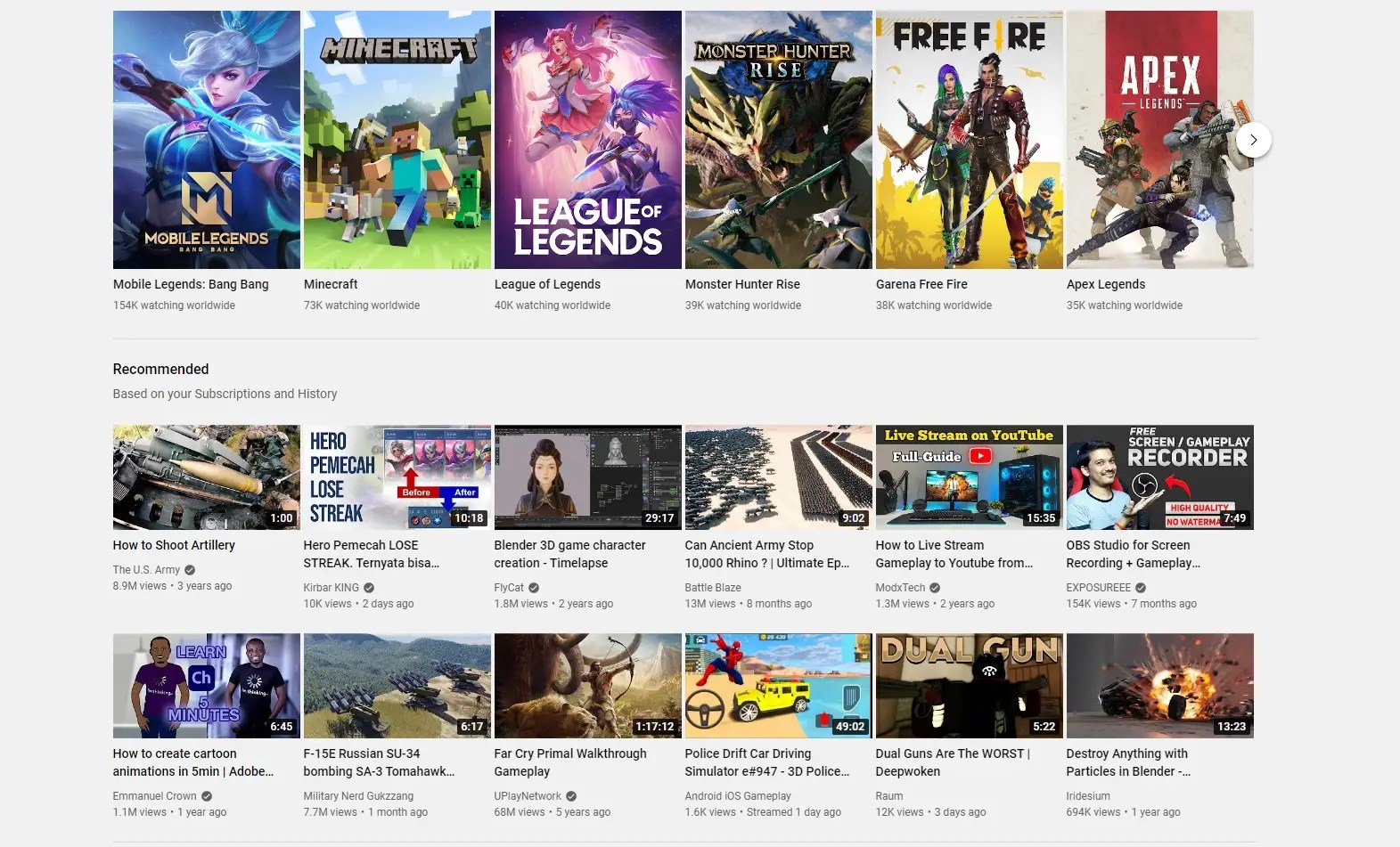This screenshot has height=847, width=1400.
Task: Open Monster Hunter Rise title link
Action: click(x=742, y=284)
